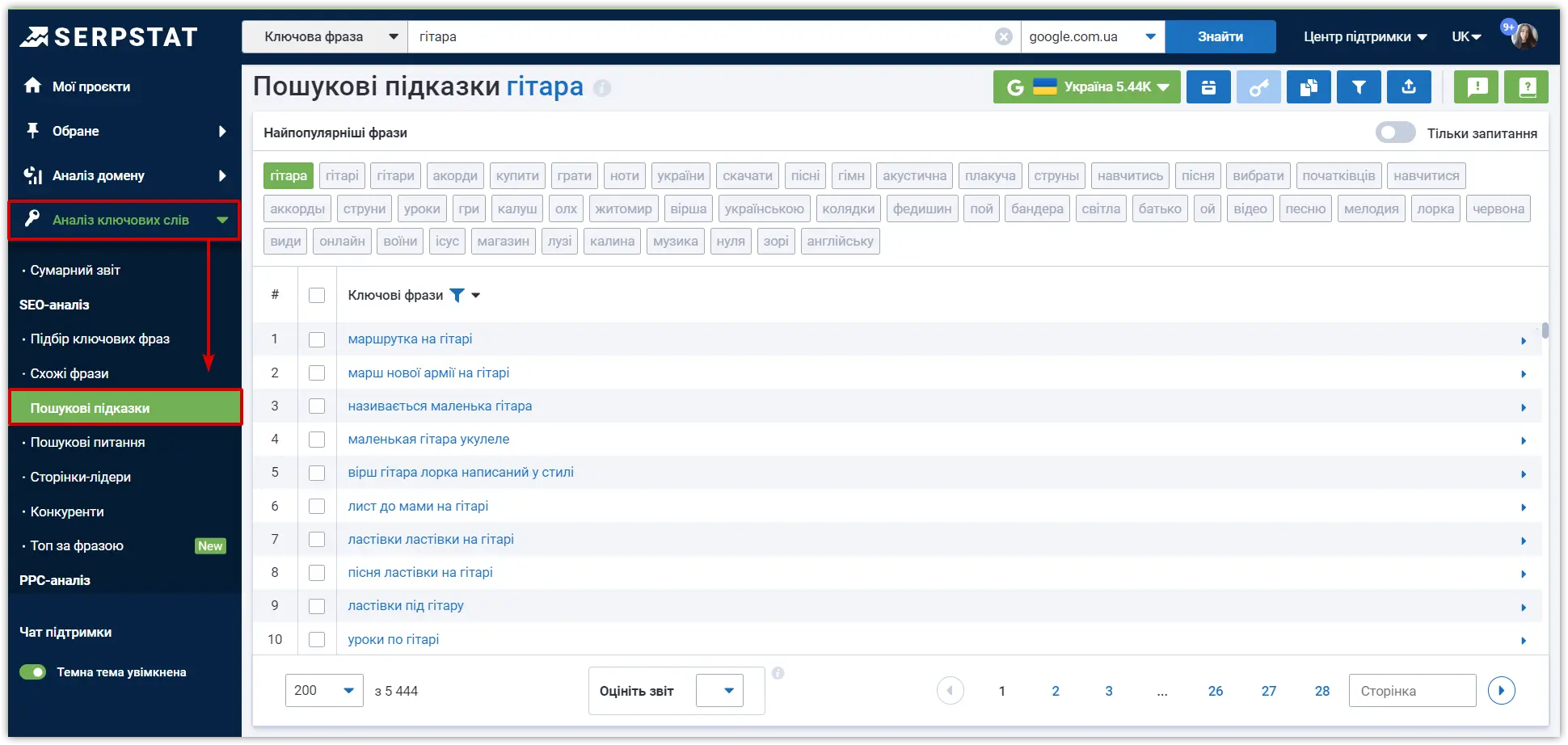The image size is (1568, 745).
Task: Go to the next page arrow
Action: pos(1502,691)
